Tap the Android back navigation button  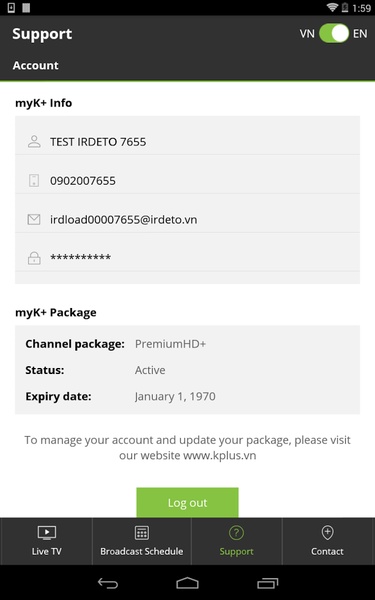[108, 583]
